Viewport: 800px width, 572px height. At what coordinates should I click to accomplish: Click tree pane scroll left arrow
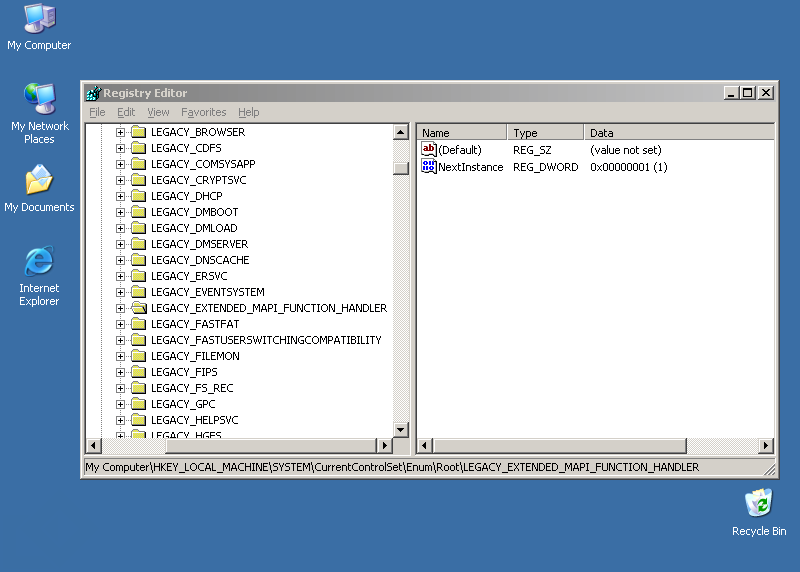click(93, 445)
